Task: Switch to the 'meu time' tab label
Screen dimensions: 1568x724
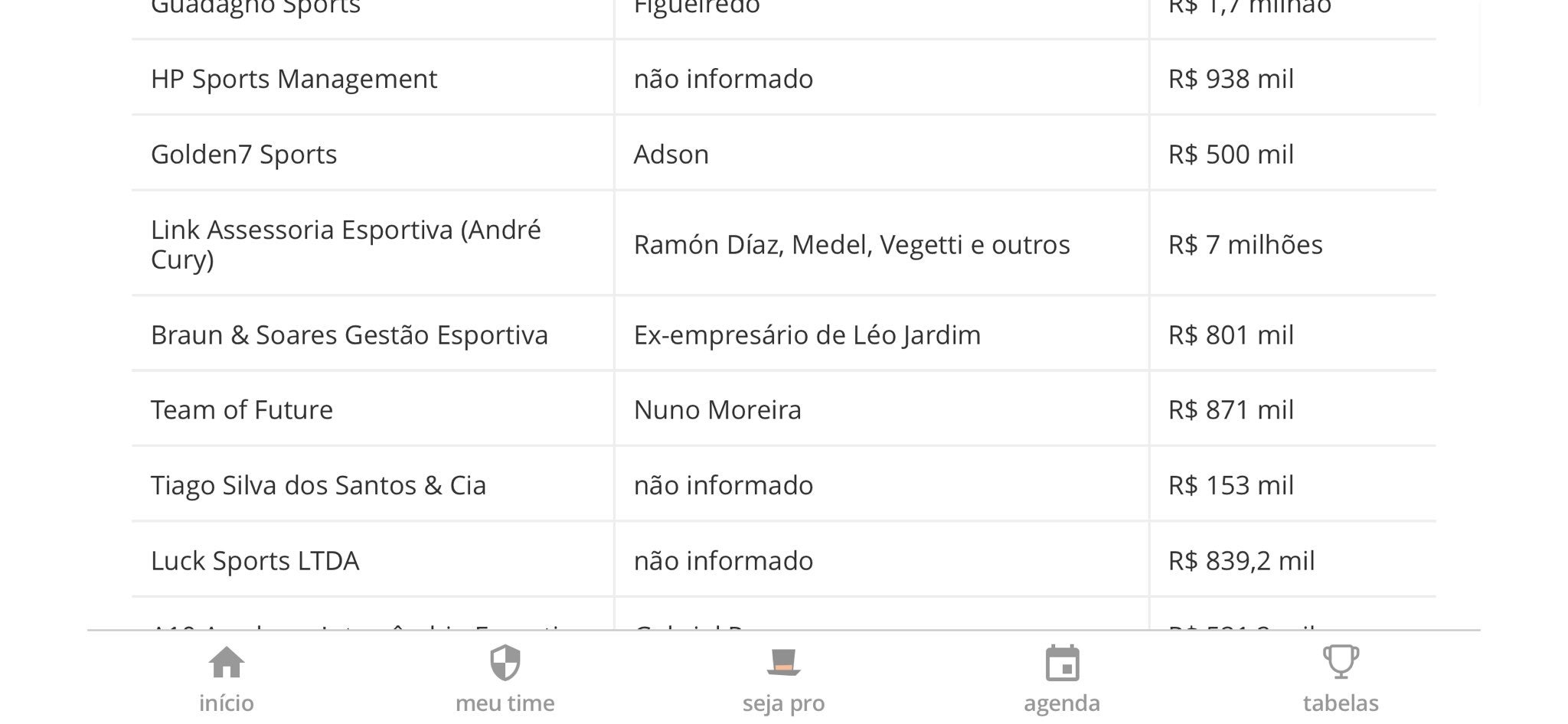Action: 505,703
